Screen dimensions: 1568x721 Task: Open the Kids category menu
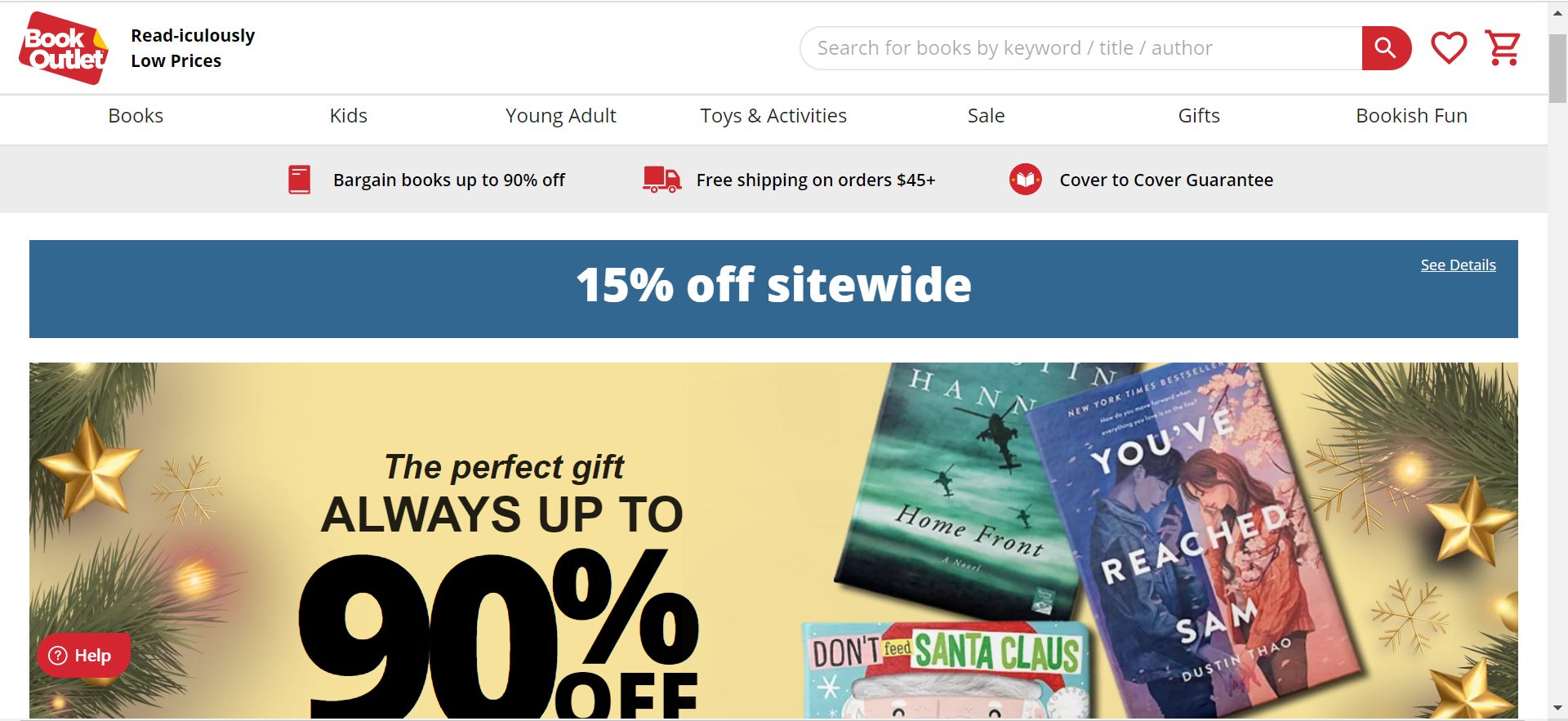pos(349,116)
